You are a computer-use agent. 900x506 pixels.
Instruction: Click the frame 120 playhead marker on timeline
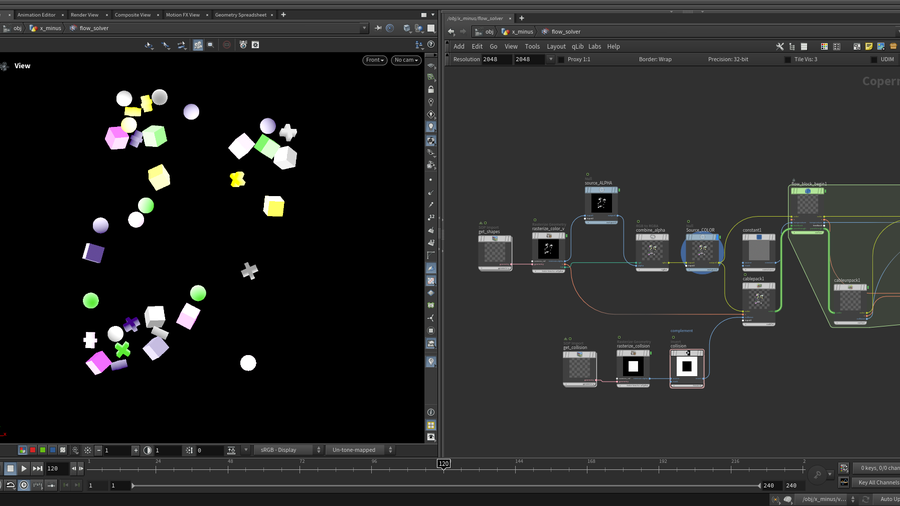tap(442, 464)
